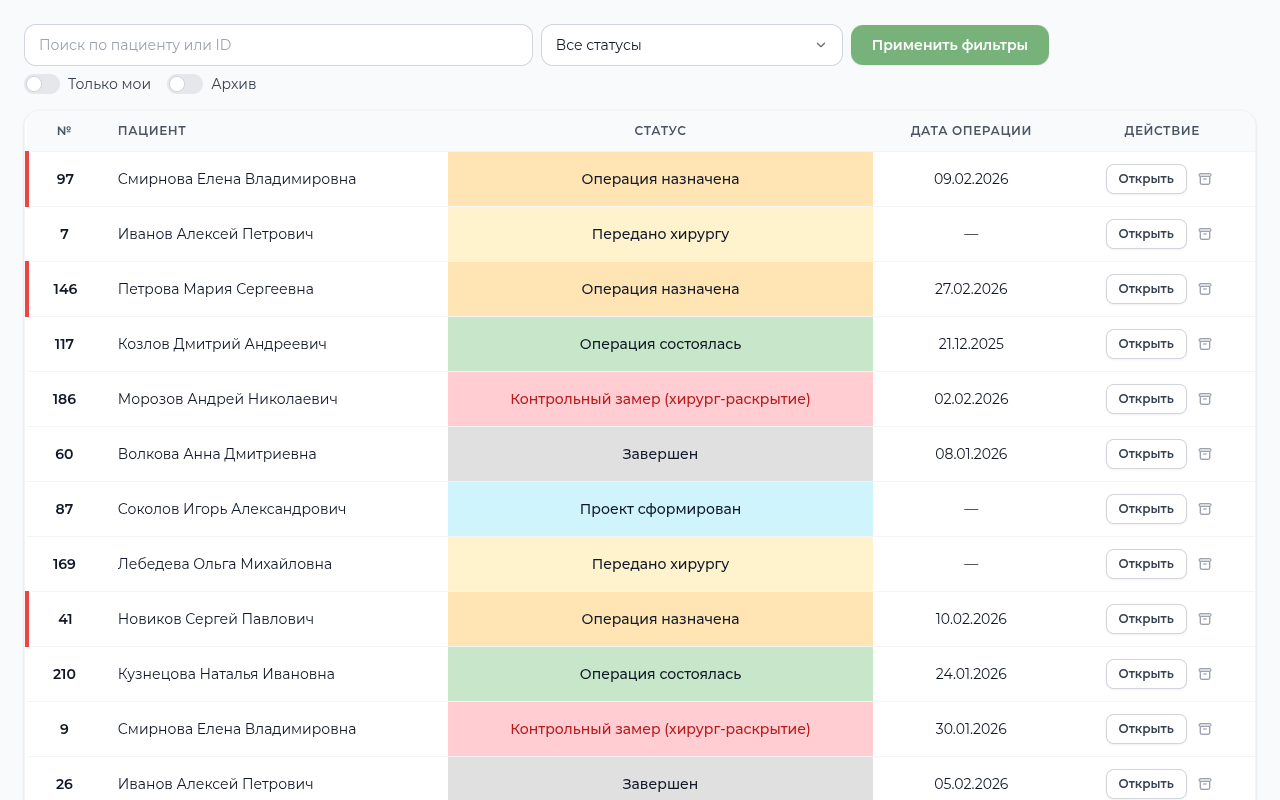Open record of patient number 41
The image size is (1280, 800).
coord(1145,619)
